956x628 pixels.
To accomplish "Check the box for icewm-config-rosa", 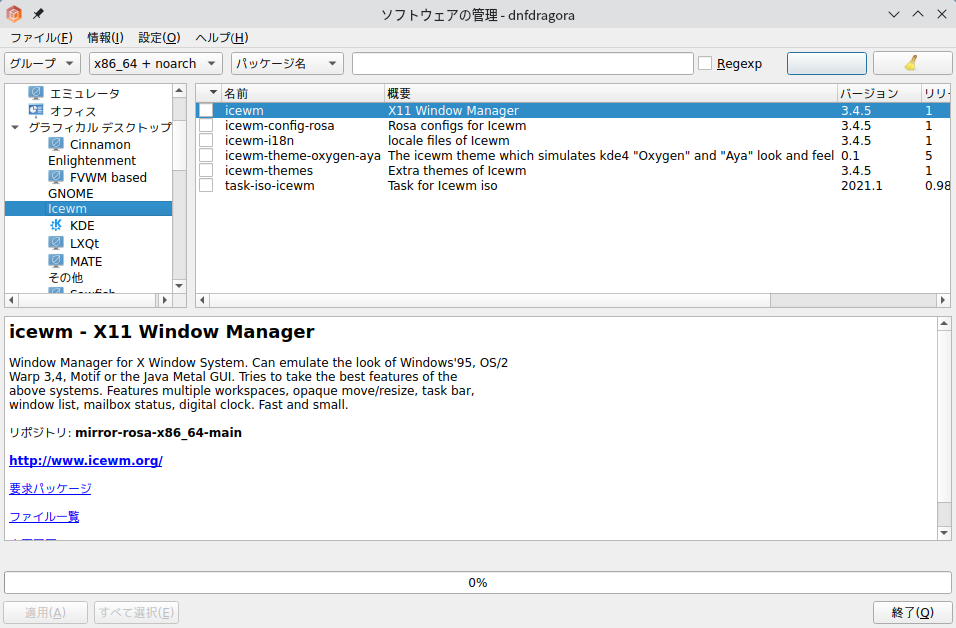I will pos(206,126).
